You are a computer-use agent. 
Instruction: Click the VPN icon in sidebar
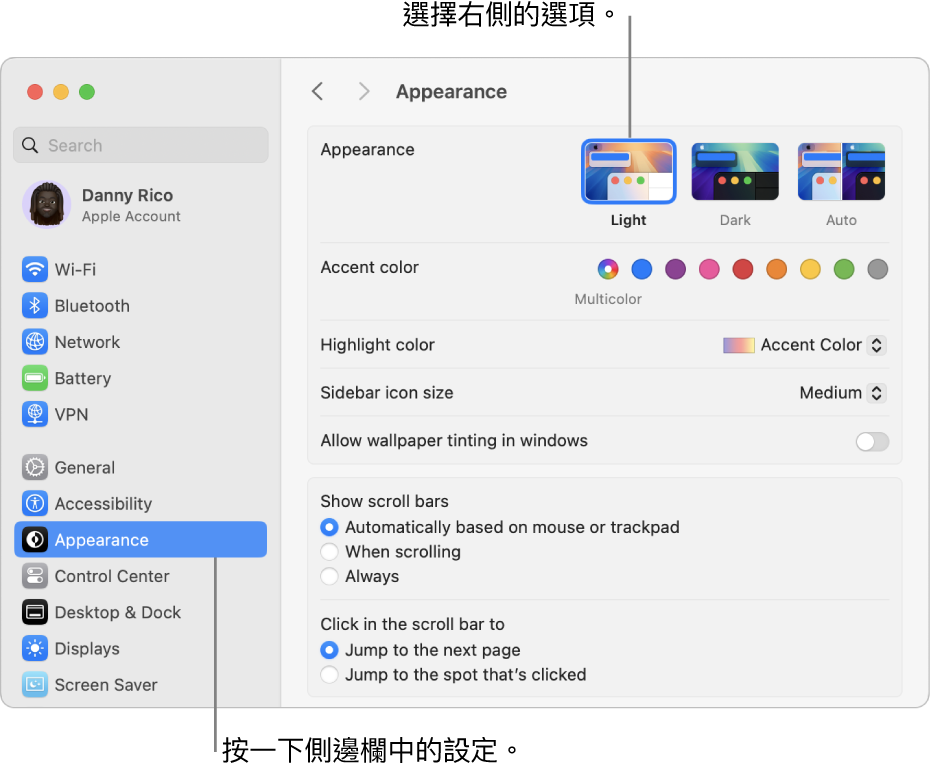click(35, 414)
